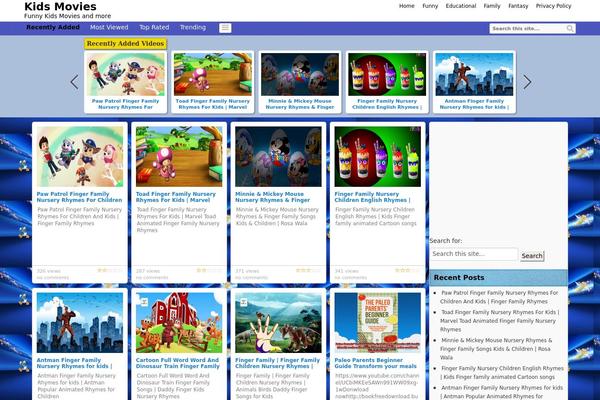Viewport: 600px width, 400px height.
Task: Switch to Most Viewed tab
Action: [109, 28]
